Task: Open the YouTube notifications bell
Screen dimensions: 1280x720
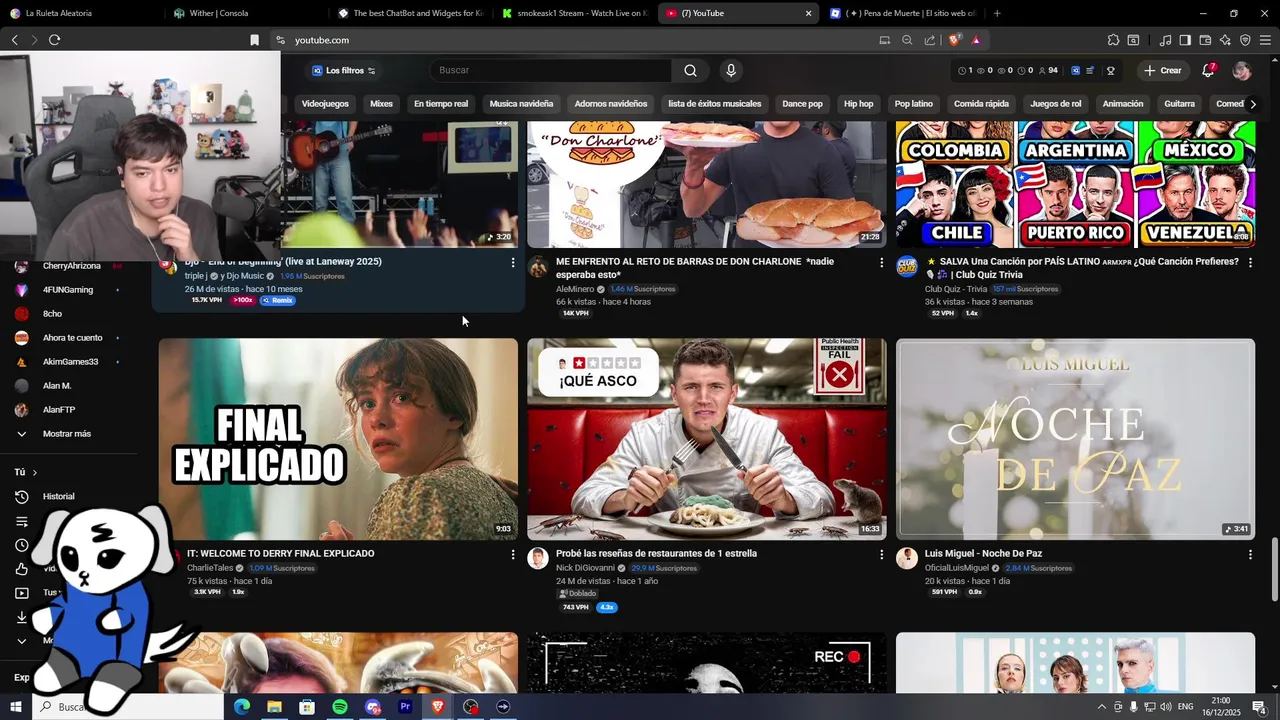Action: [1208, 70]
